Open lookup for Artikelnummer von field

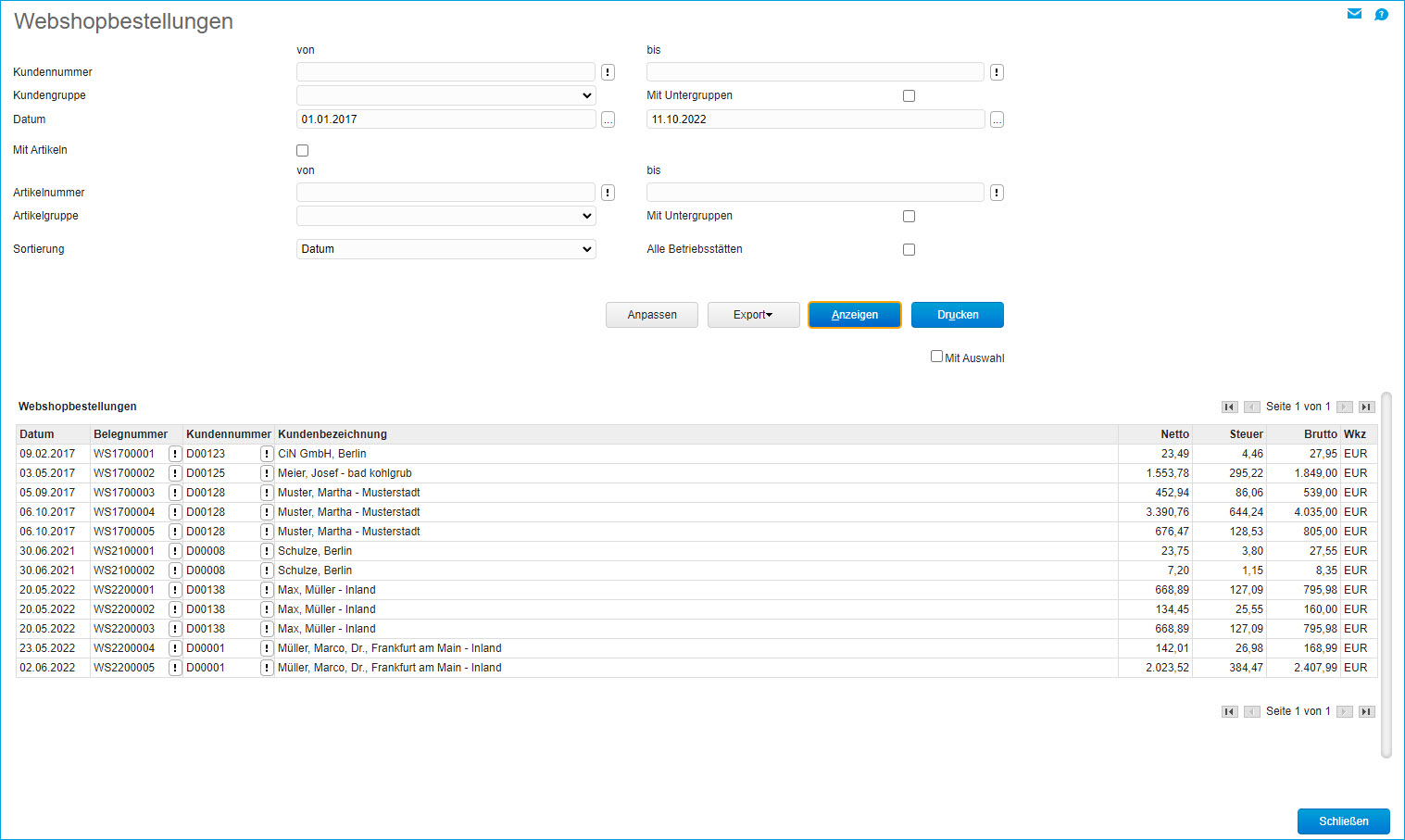tap(608, 193)
